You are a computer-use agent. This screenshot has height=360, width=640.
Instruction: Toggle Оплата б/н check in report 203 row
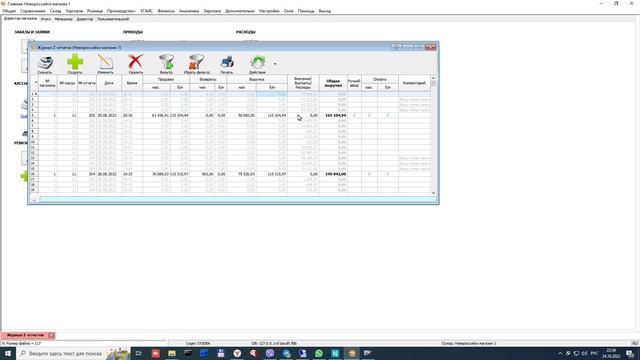click(388, 116)
